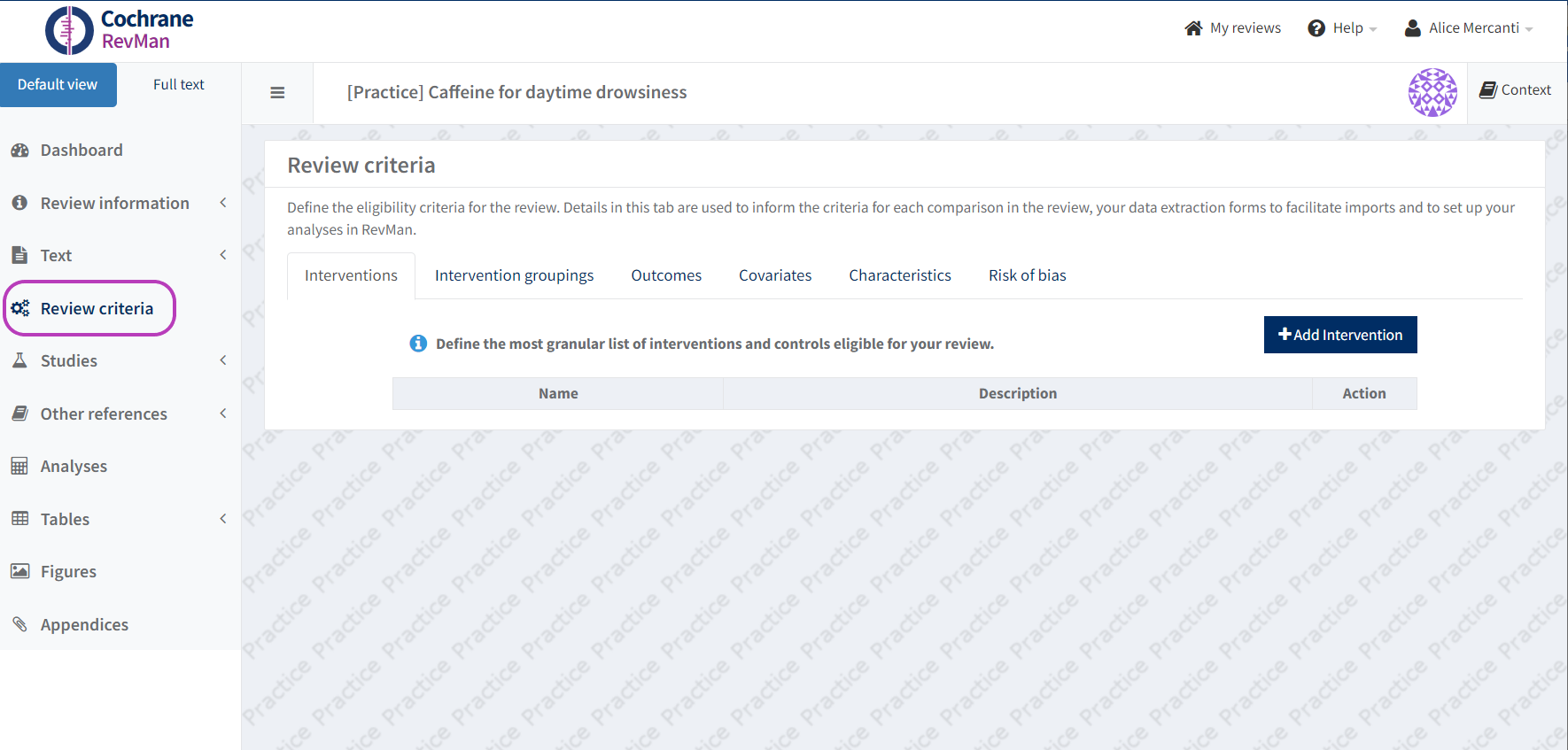
Task: Click the purple patterned avatar icon
Action: (1432, 92)
